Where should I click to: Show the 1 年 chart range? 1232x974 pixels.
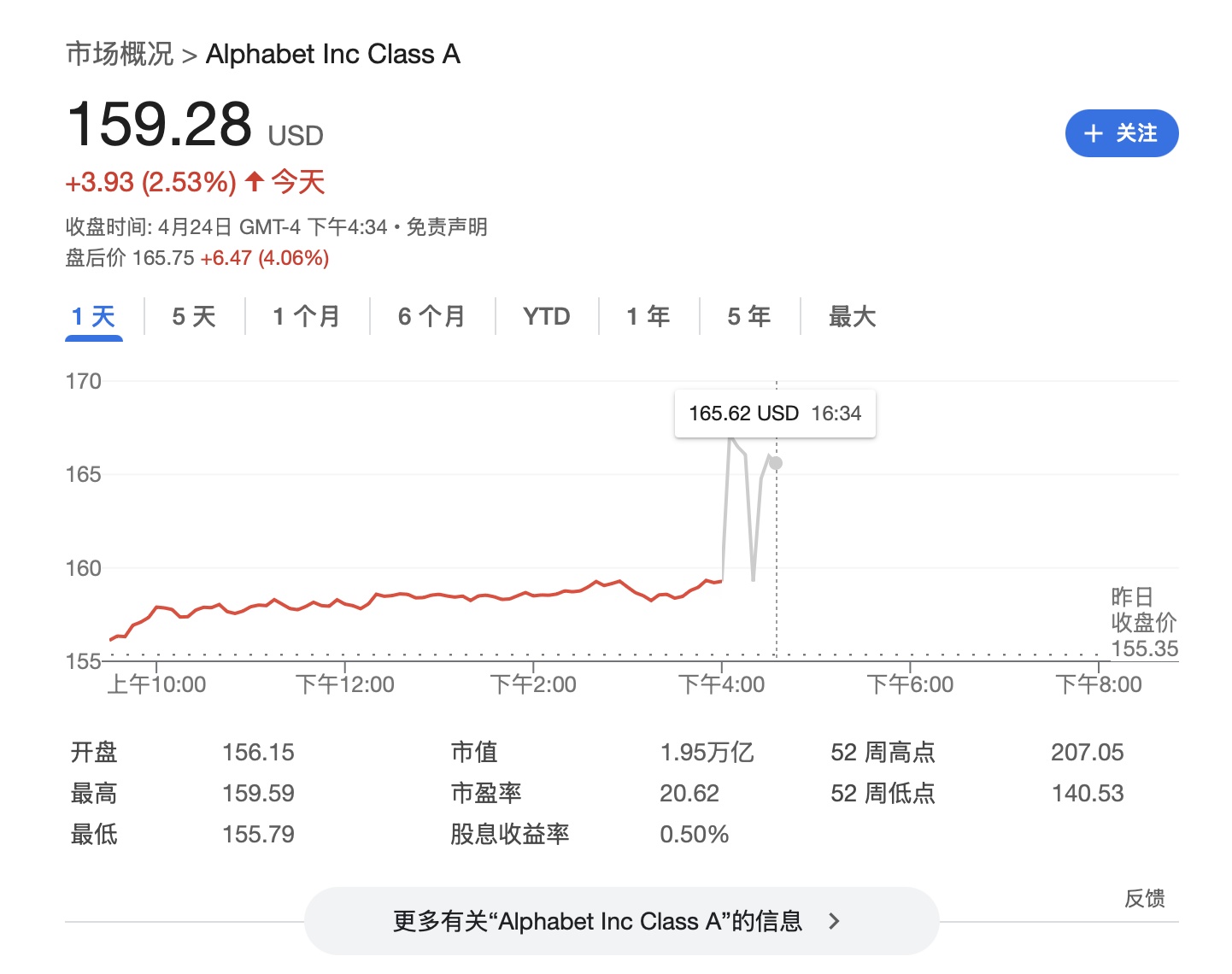coord(648,317)
